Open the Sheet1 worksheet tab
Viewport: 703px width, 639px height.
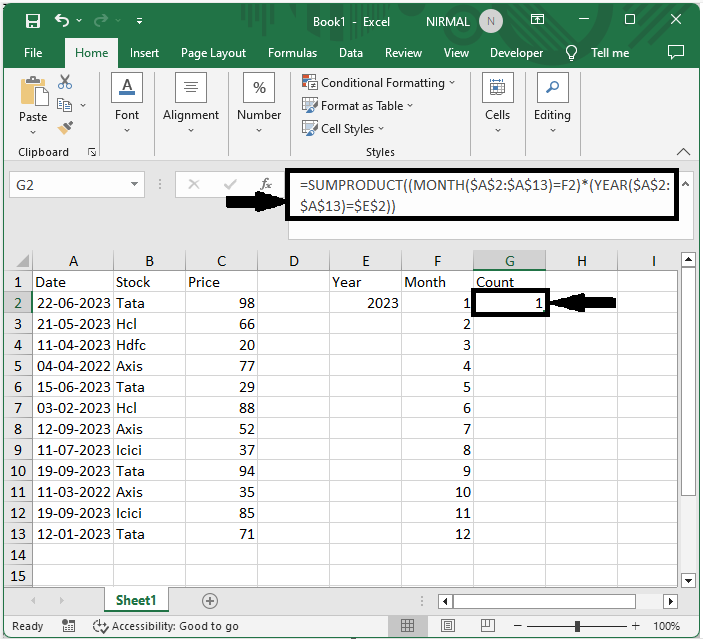tap(136, 601)
